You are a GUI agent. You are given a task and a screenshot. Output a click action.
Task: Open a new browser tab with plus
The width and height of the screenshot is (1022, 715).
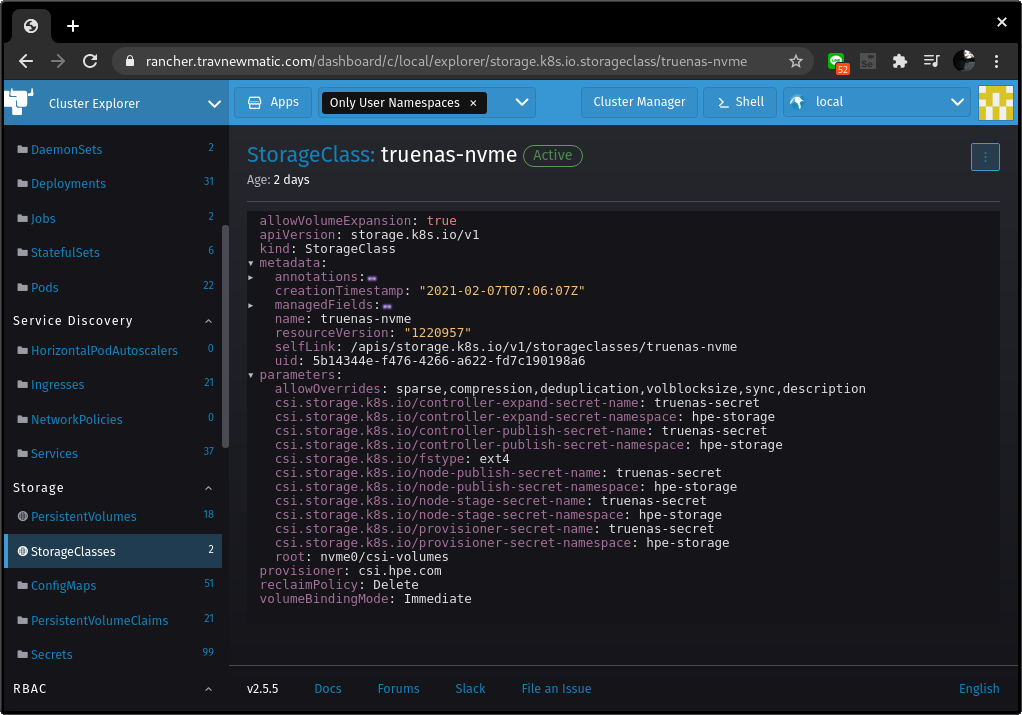(73, 26)
